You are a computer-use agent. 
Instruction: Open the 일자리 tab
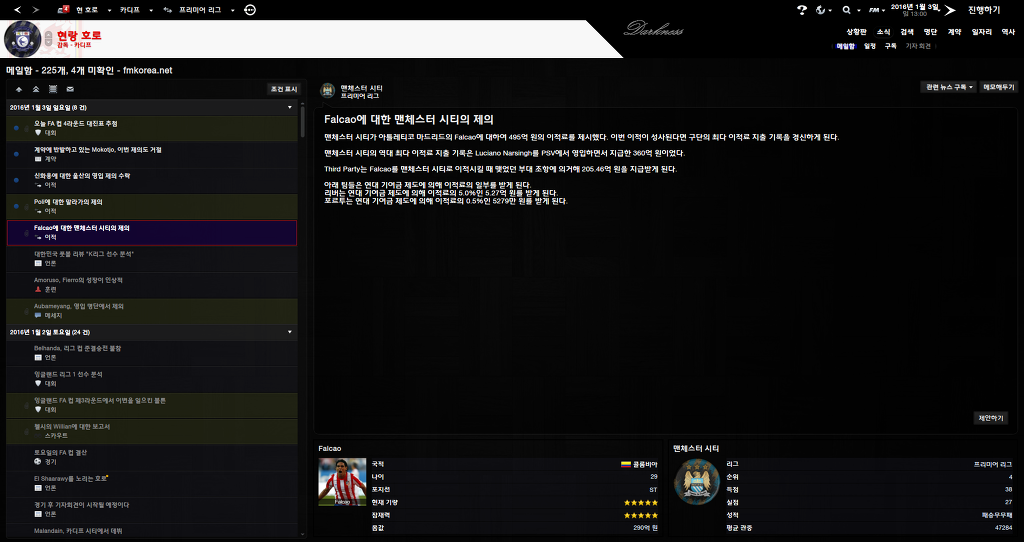point(982,31)
